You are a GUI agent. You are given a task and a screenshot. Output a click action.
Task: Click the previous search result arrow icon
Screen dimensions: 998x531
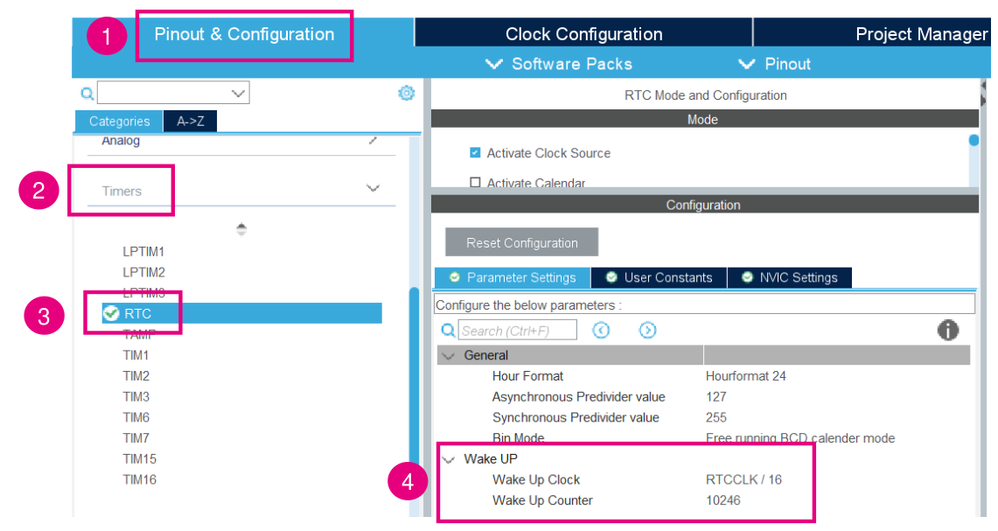tap(601, 330)
